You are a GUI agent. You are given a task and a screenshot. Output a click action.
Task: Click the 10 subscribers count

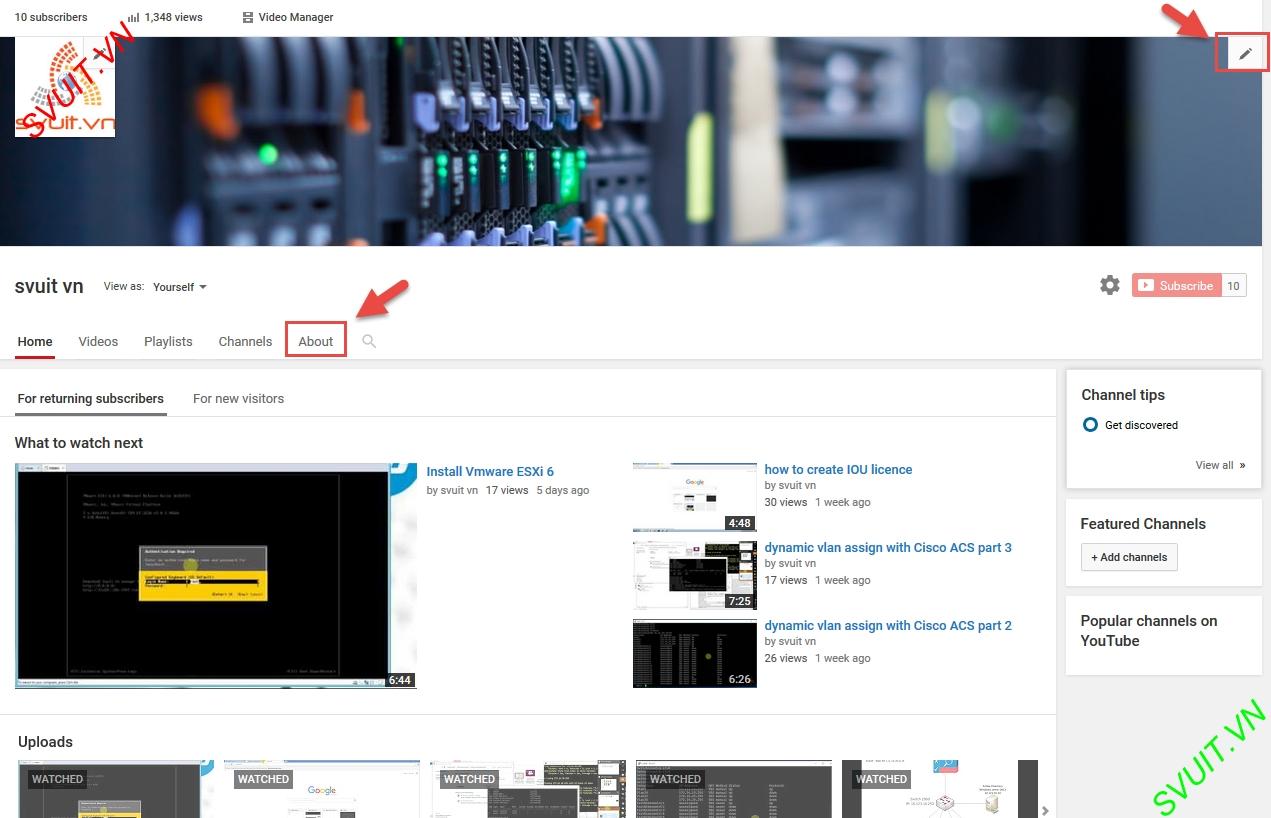click(x=51, y=17)
